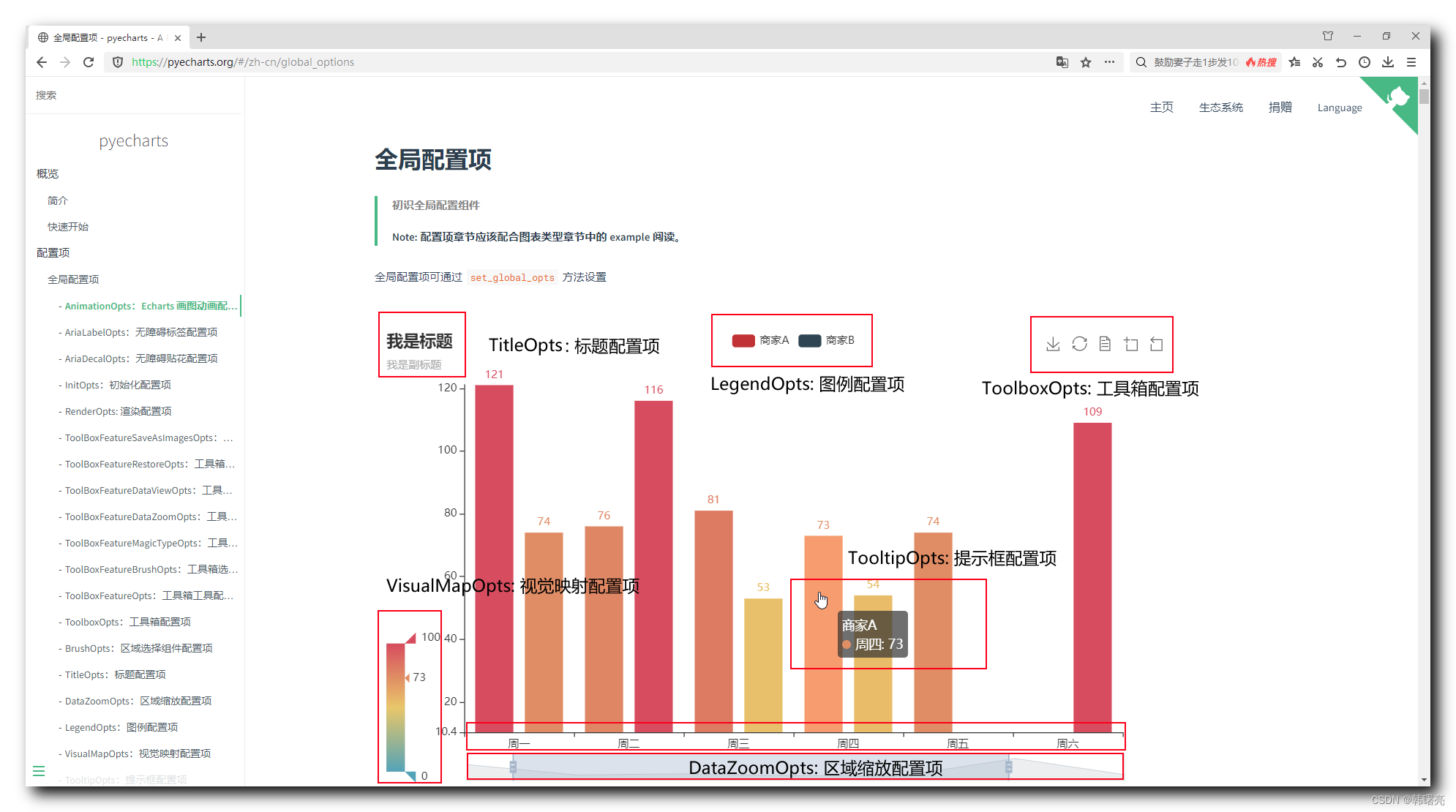
Task: Open LegendOpts sidebar entry
Action: pos(118,727)
